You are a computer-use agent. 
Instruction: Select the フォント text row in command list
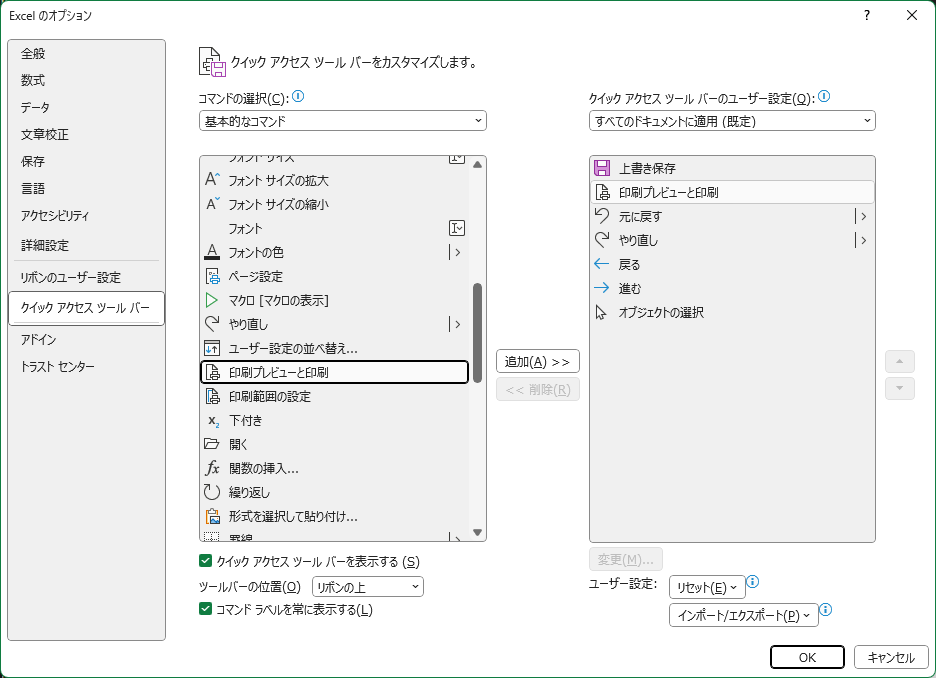(x=334, y=228)
